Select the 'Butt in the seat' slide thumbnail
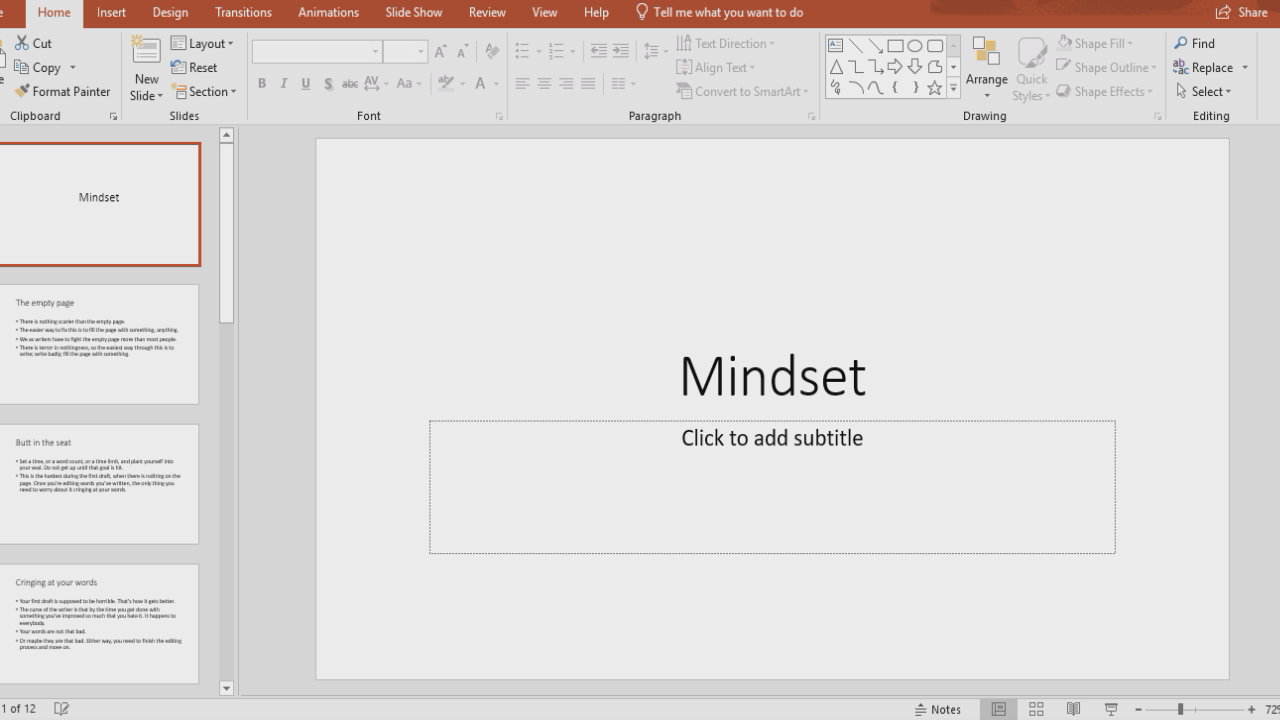The height and width of the screenshot is (720, 1280). (99, 485)
